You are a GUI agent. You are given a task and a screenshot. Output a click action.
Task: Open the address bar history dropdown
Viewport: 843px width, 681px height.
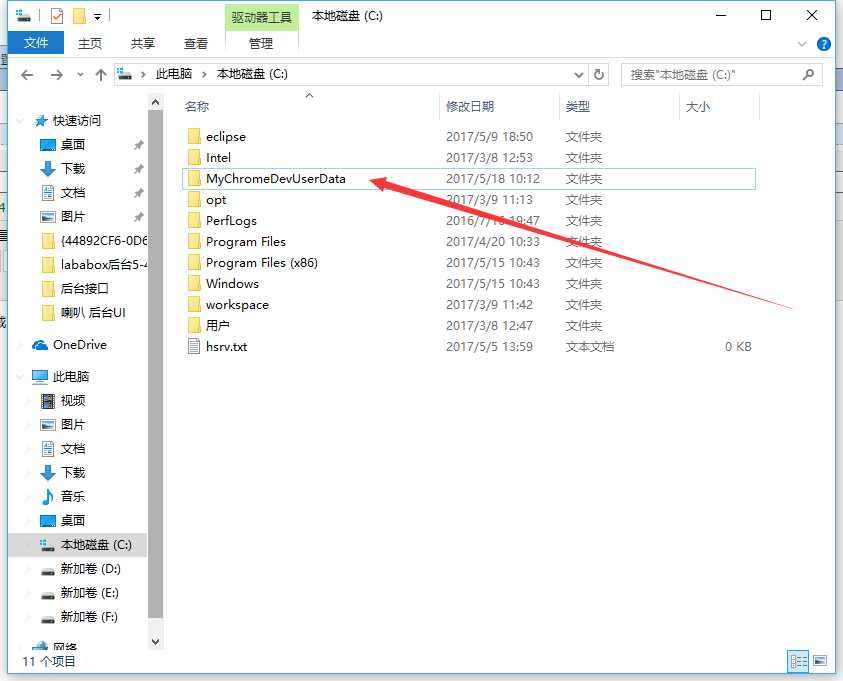coord(578,75)
